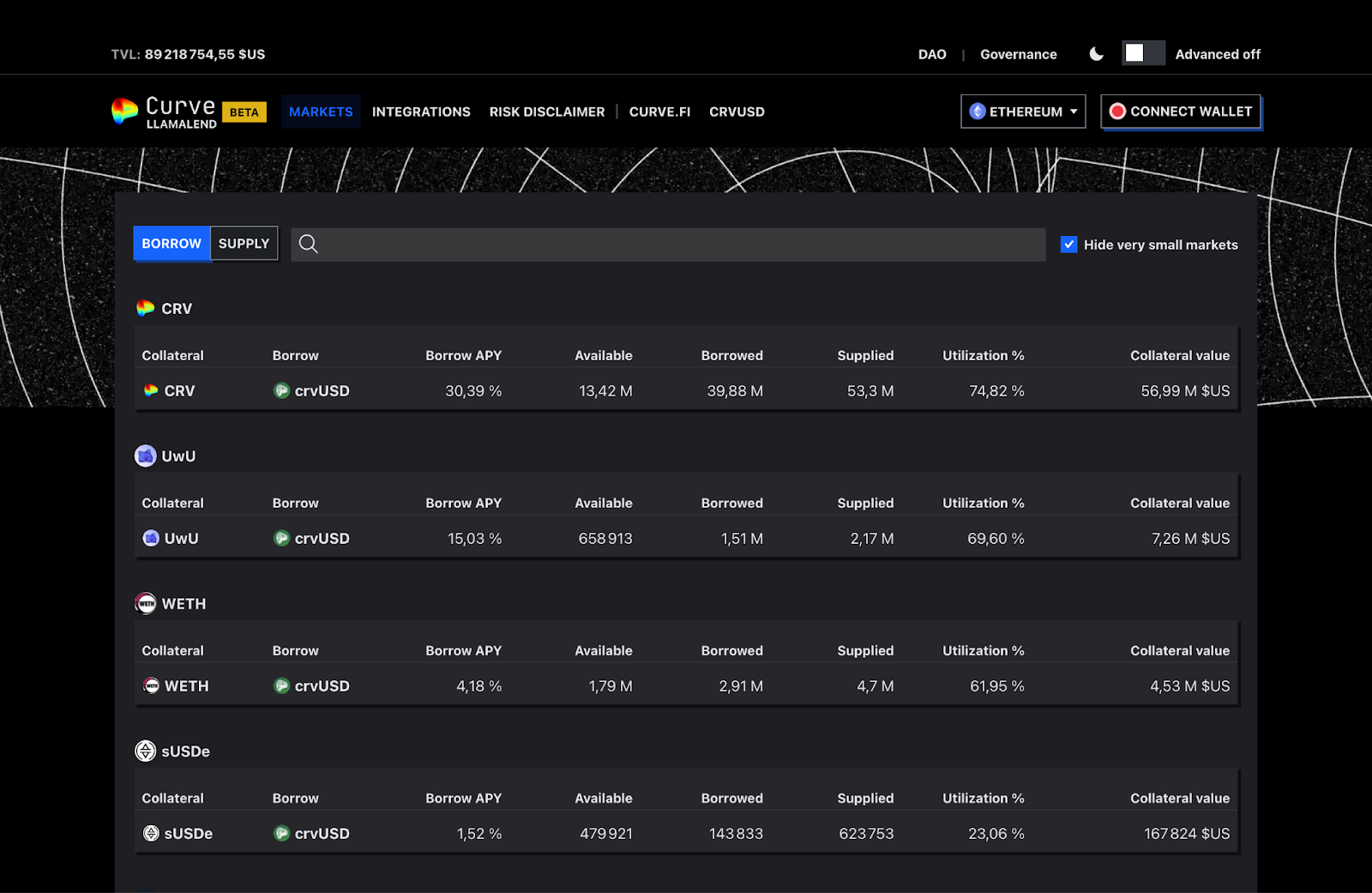Click crvUSD icon in WETH row

pyautogui.click(x=281, y=685)
